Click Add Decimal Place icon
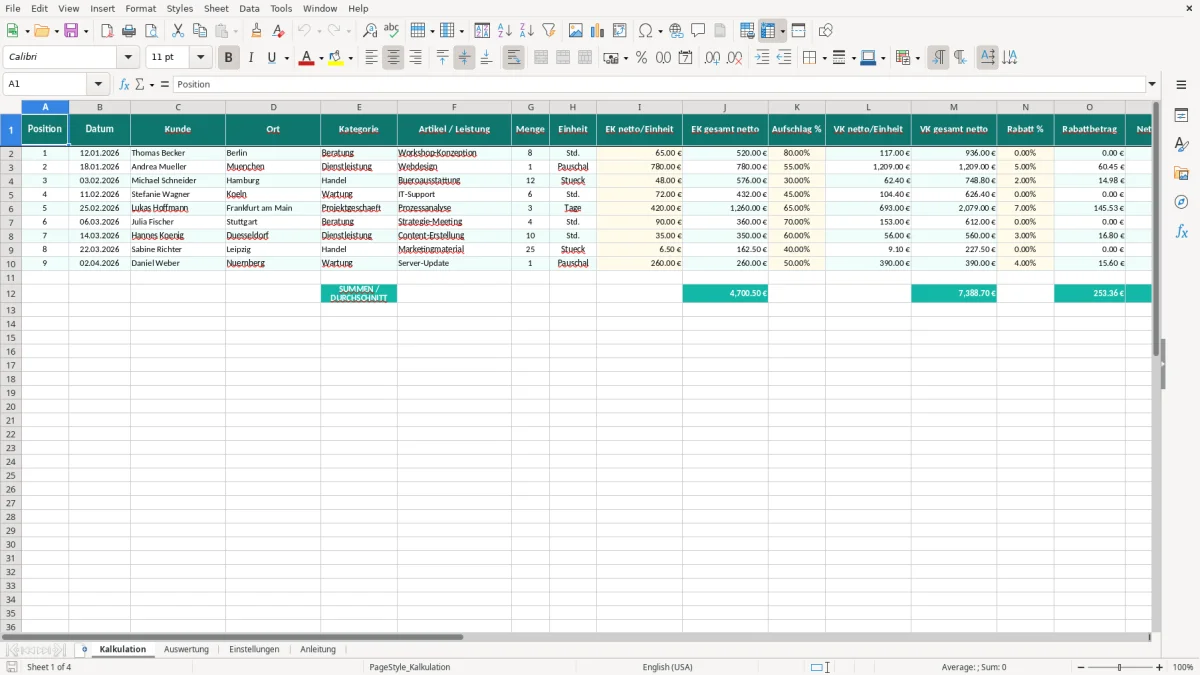 click(x=712, y=58)
